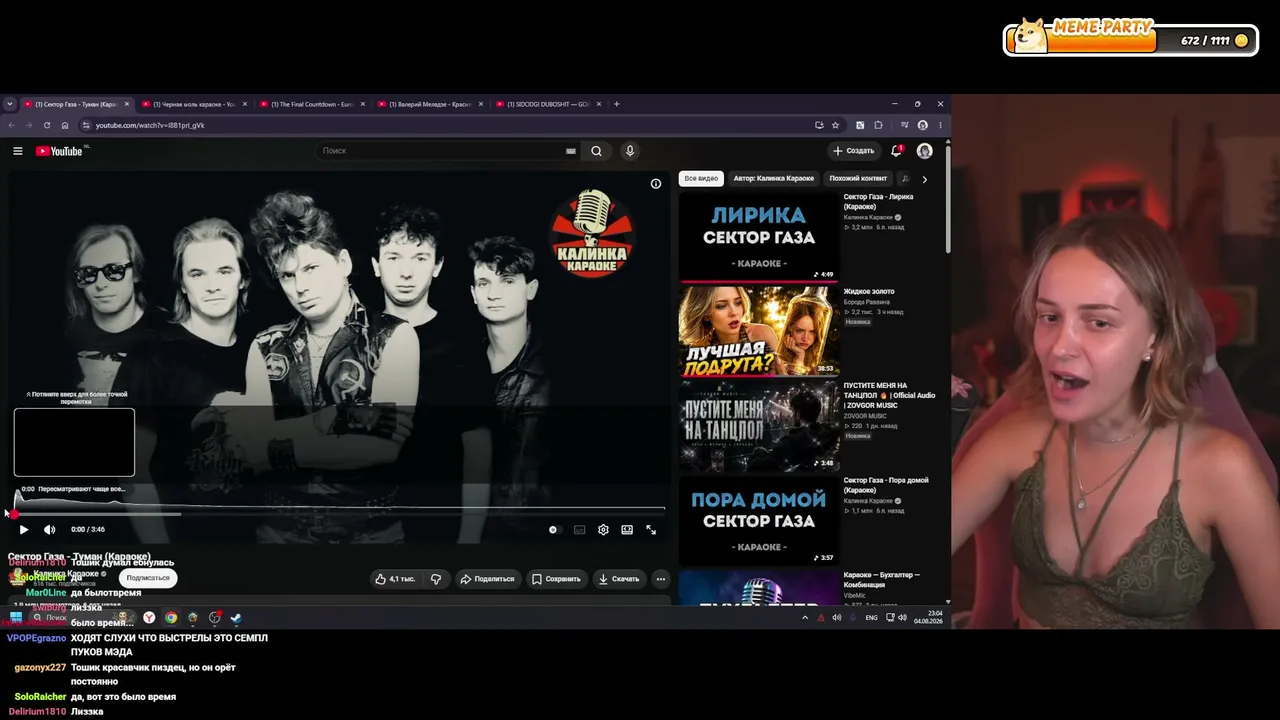Open the Жидкое золото video title
The height and width of the screenshot is (720, 1280).
(x=869, y=292)
